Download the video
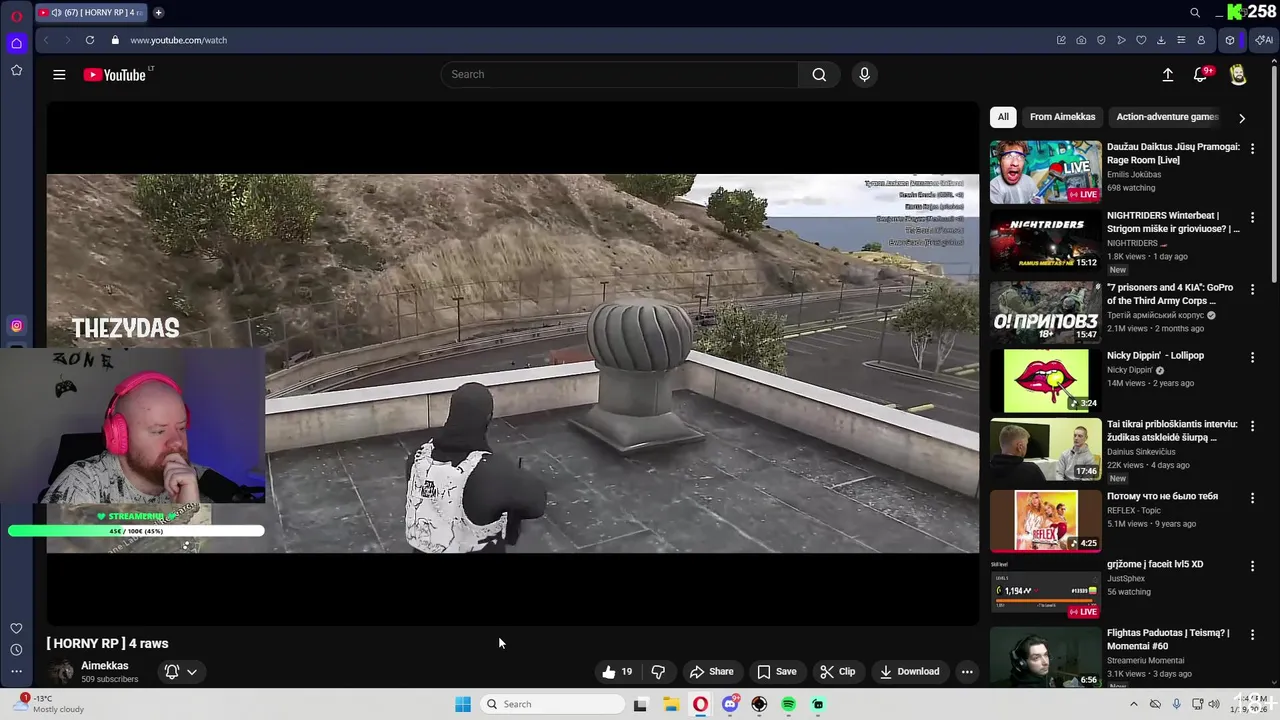The width and height of the screenshot is (1280, 720). 909,672
